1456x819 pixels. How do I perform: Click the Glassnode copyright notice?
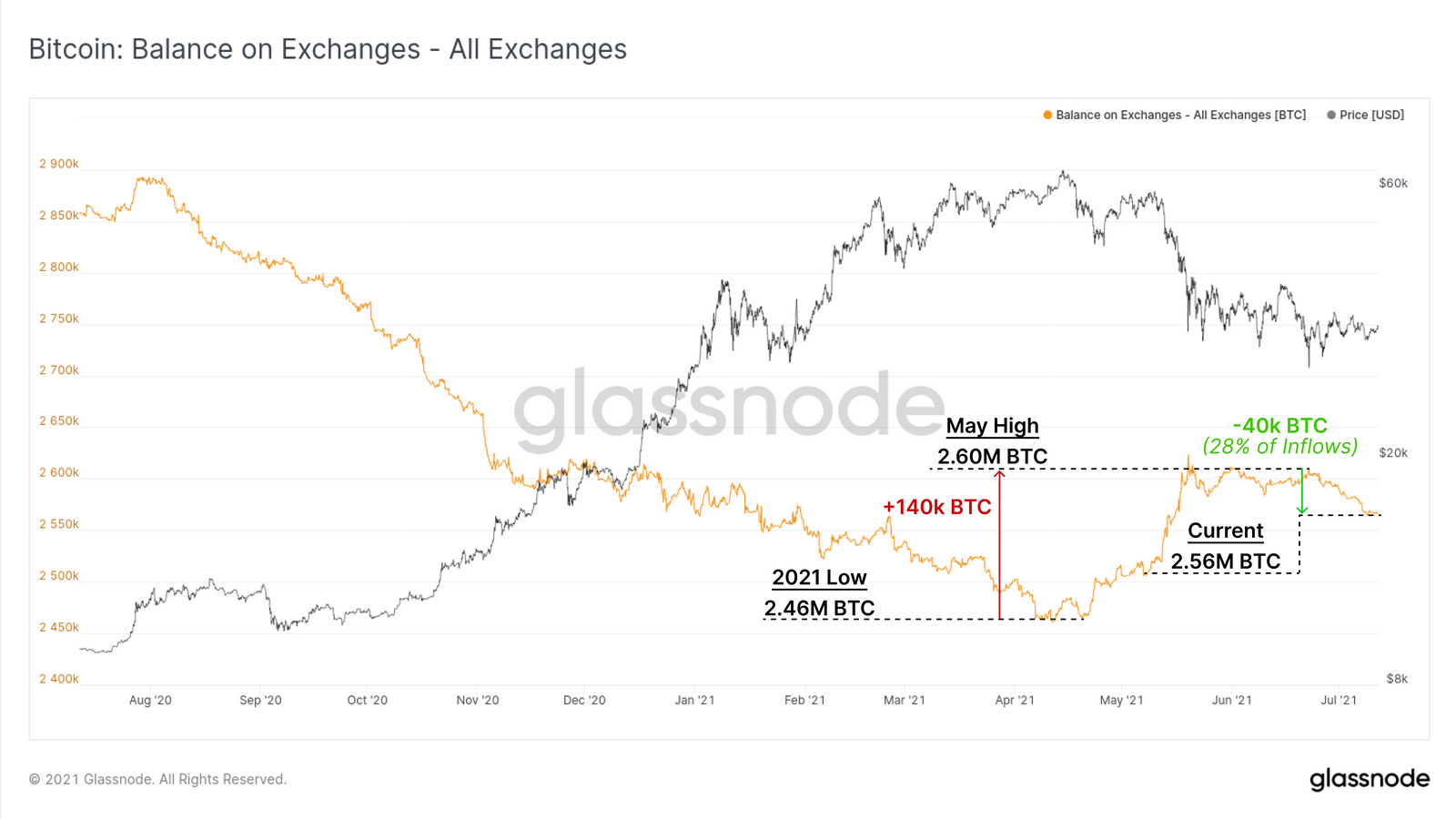157,779
